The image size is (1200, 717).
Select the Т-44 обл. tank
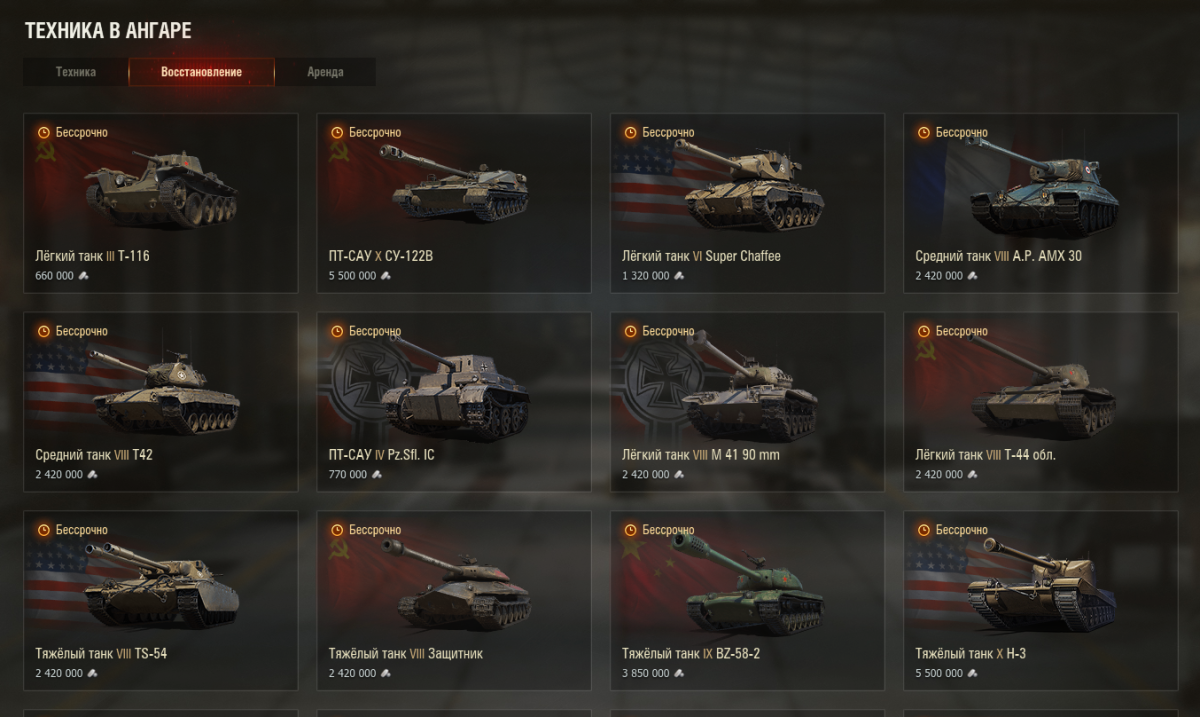[1041, 402]
